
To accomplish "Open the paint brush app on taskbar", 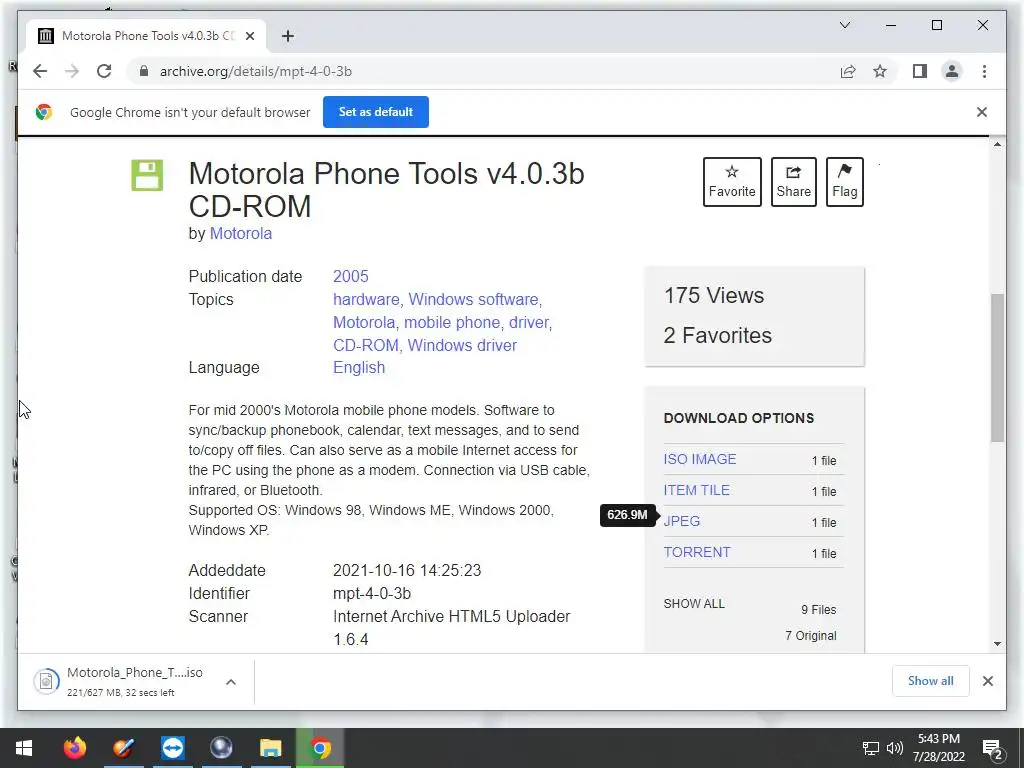I will click(x=123, y=748).
